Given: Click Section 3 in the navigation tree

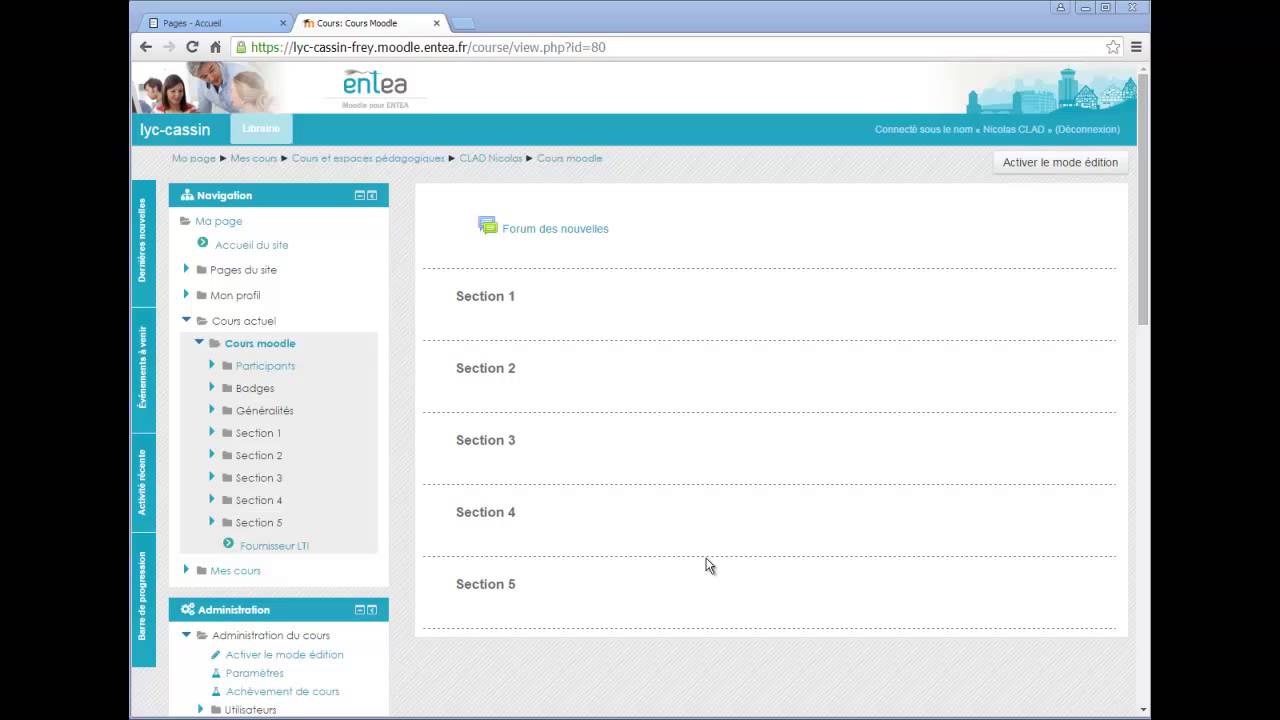Looking at the screenshot, I should (259, 478).
